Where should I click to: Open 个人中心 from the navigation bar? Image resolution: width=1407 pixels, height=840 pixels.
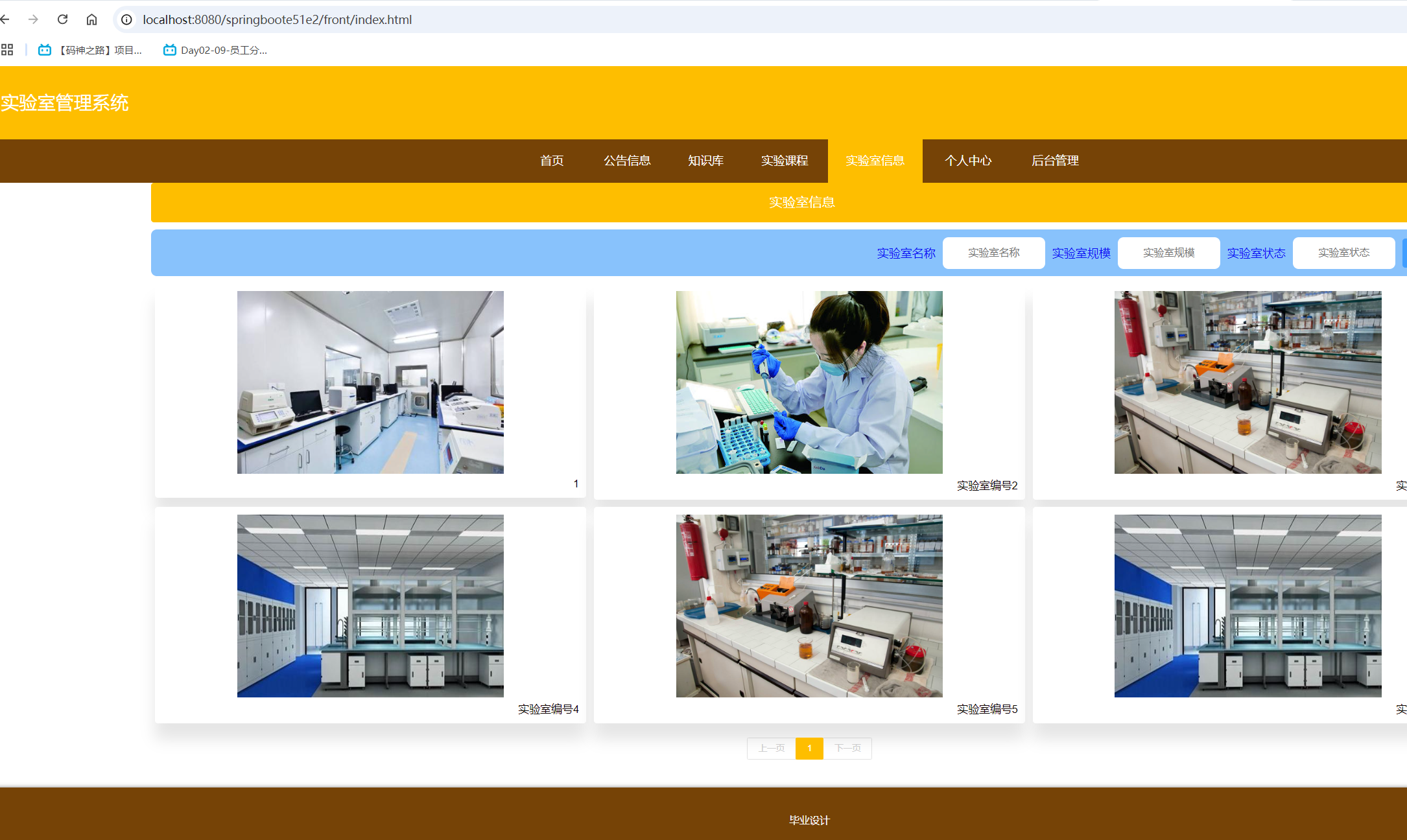(x=968, y=160)
